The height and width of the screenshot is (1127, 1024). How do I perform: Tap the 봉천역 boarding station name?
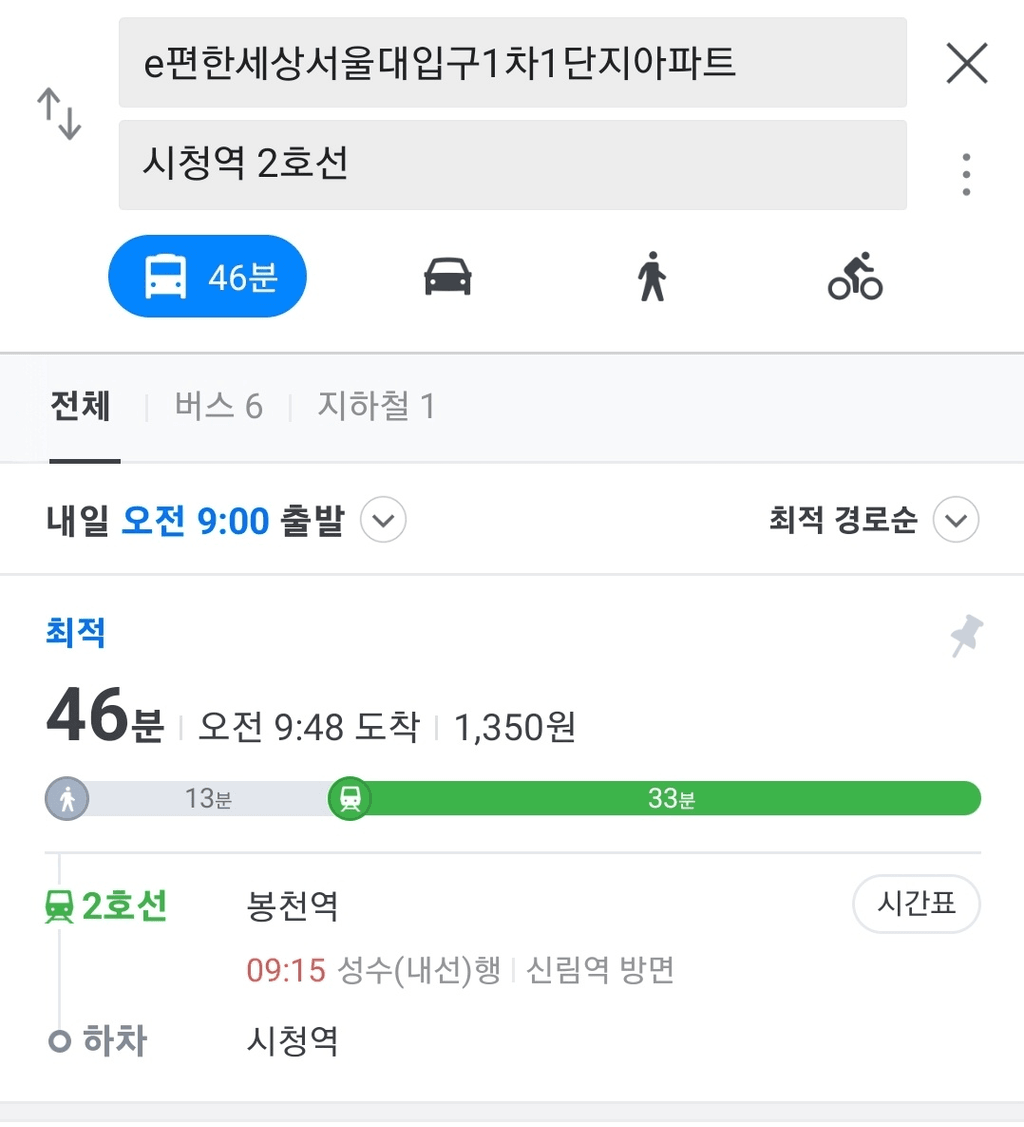pyautogui.click(x=292, y=906)
